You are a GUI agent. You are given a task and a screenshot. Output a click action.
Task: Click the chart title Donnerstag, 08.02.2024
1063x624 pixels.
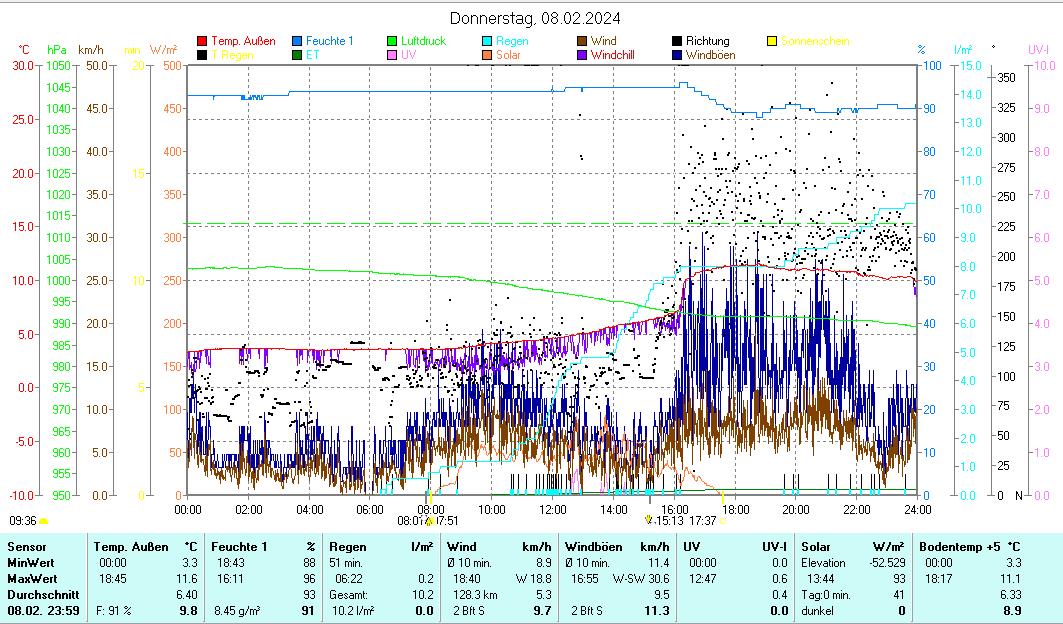coord(534,18)
